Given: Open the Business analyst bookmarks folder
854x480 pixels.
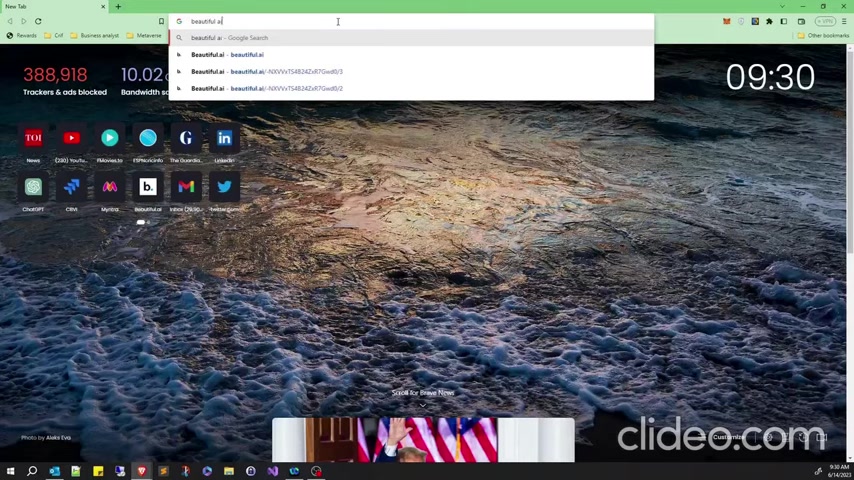Looking at the screenshot, I should pos(94,35).
